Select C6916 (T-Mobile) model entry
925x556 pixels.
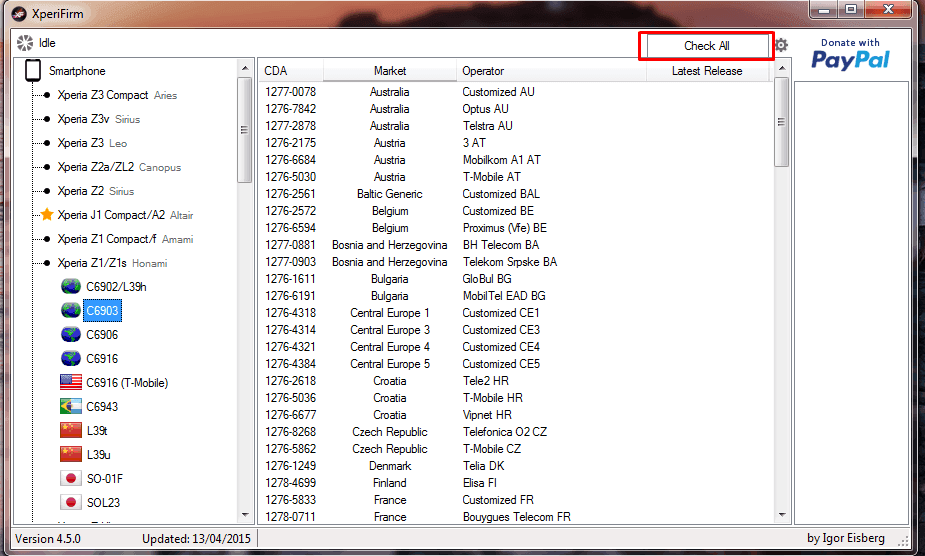coord(127,382)
